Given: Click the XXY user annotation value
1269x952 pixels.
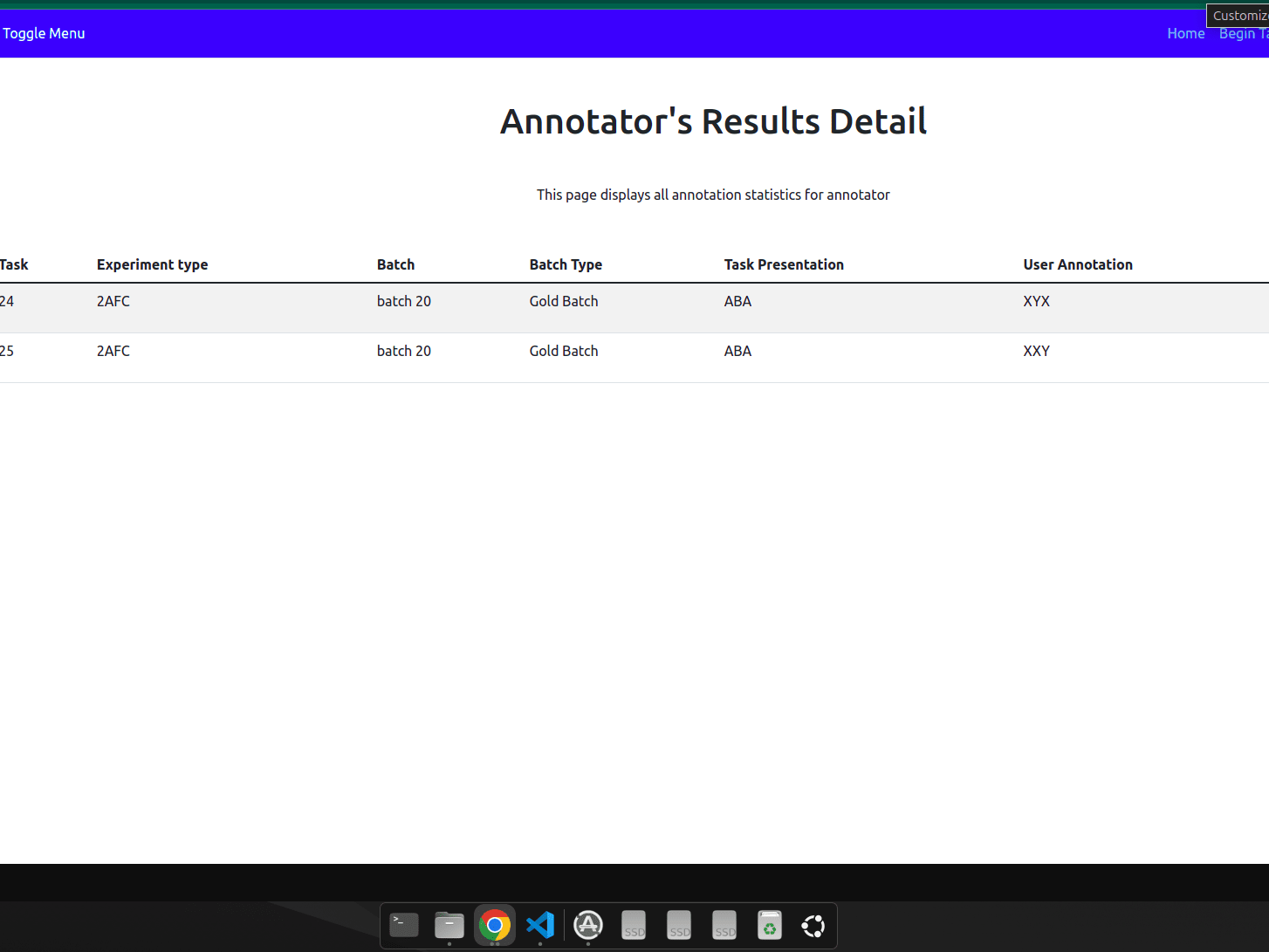Looking at the screenshot, I should (1037, 351).
